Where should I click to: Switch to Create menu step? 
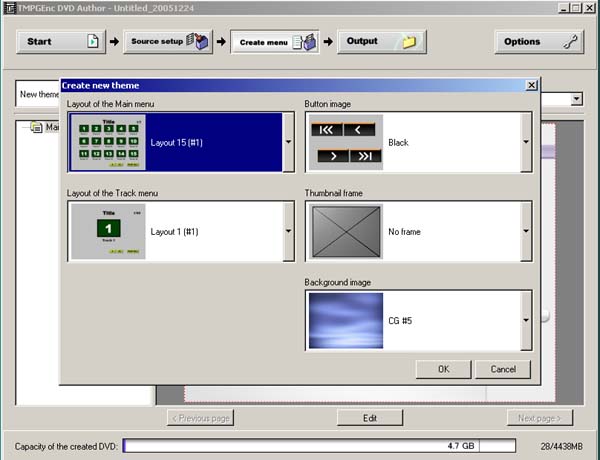(x=275, y=42)
